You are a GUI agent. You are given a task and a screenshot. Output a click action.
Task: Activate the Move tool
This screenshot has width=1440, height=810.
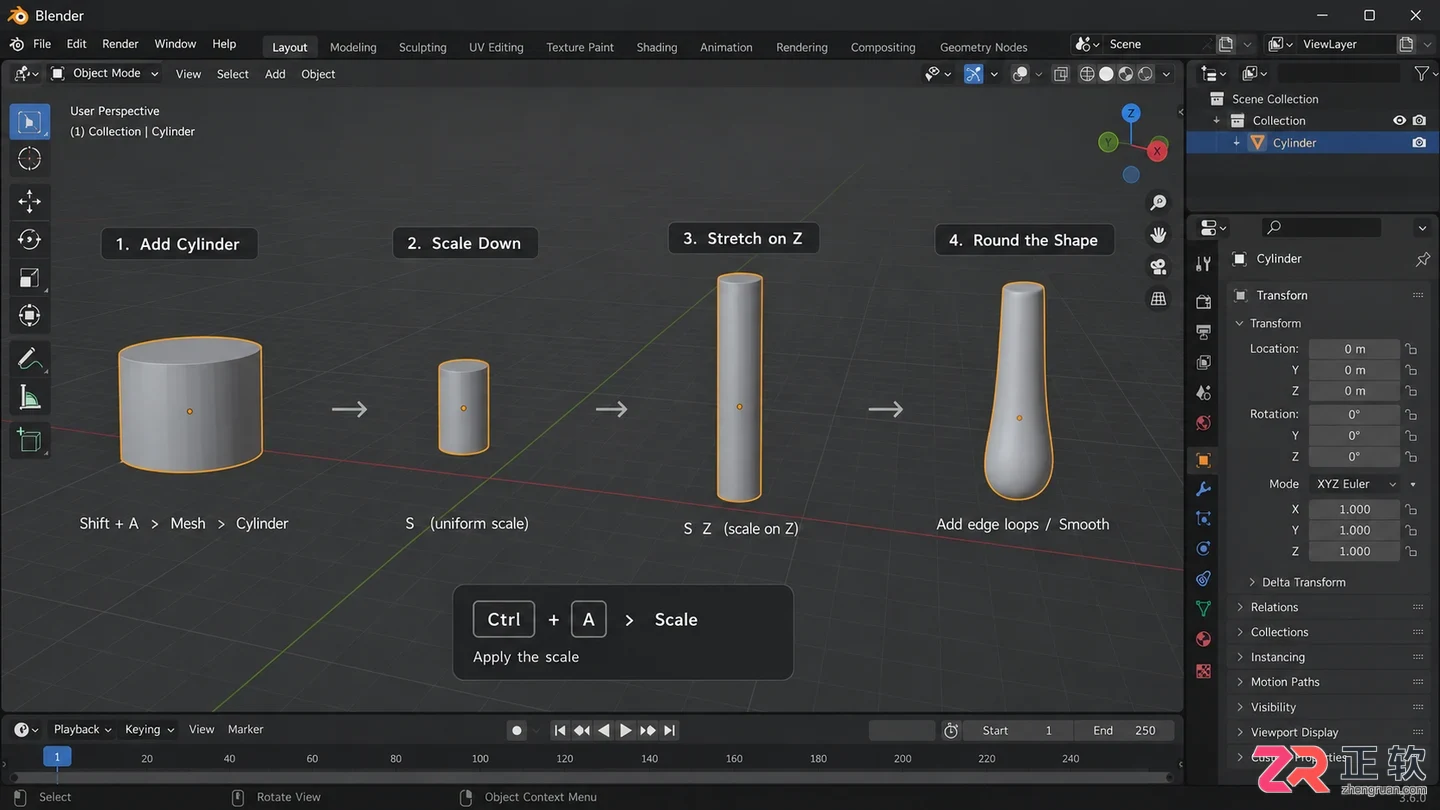point(30,201)
